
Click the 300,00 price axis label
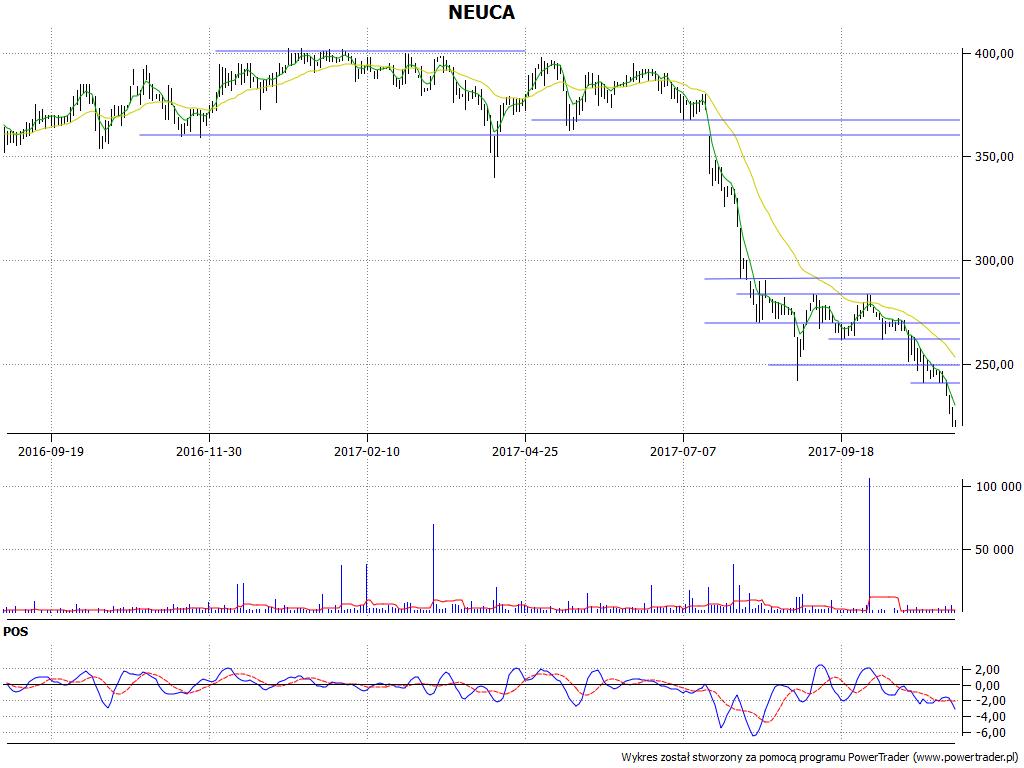pos(994,261)
